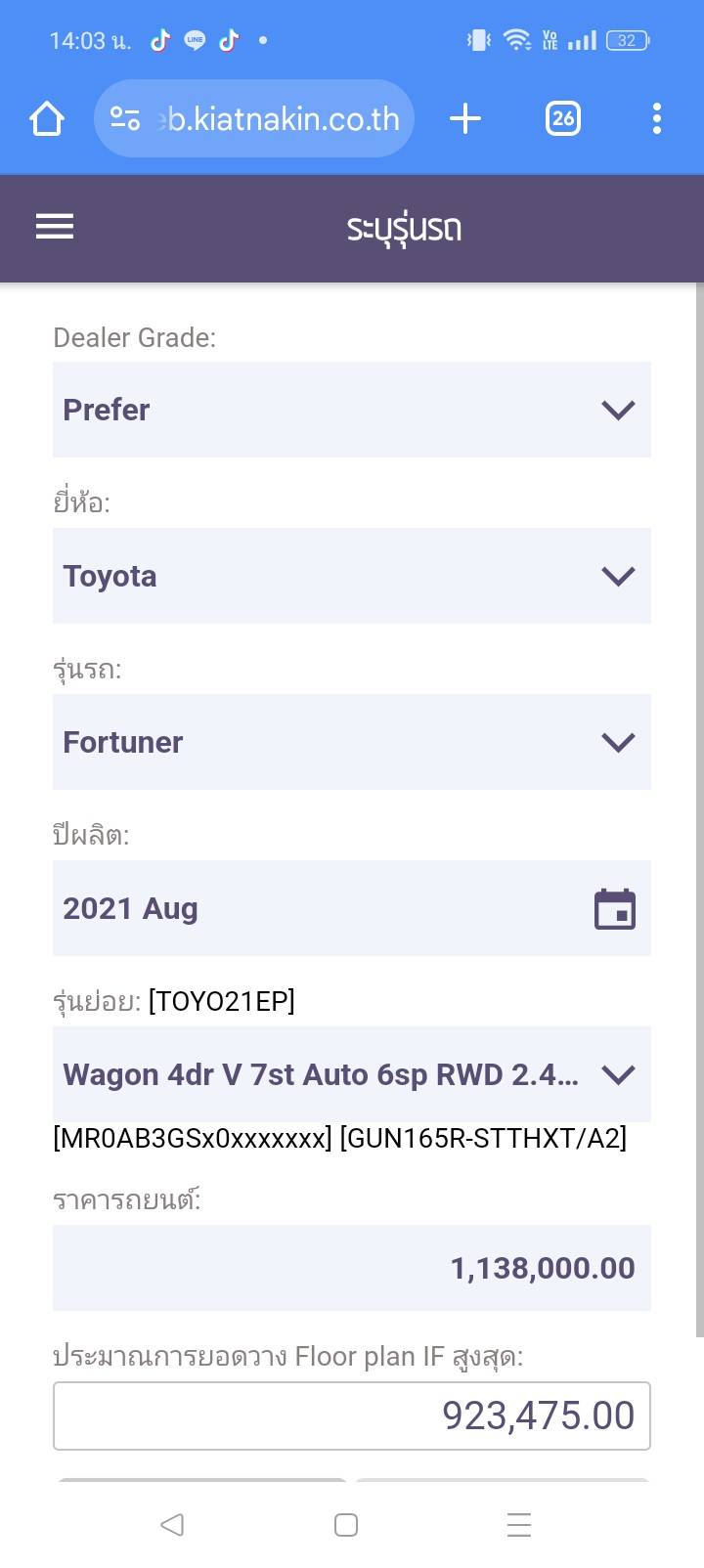Tap Android recent apps button

(x=519, y=1524)
